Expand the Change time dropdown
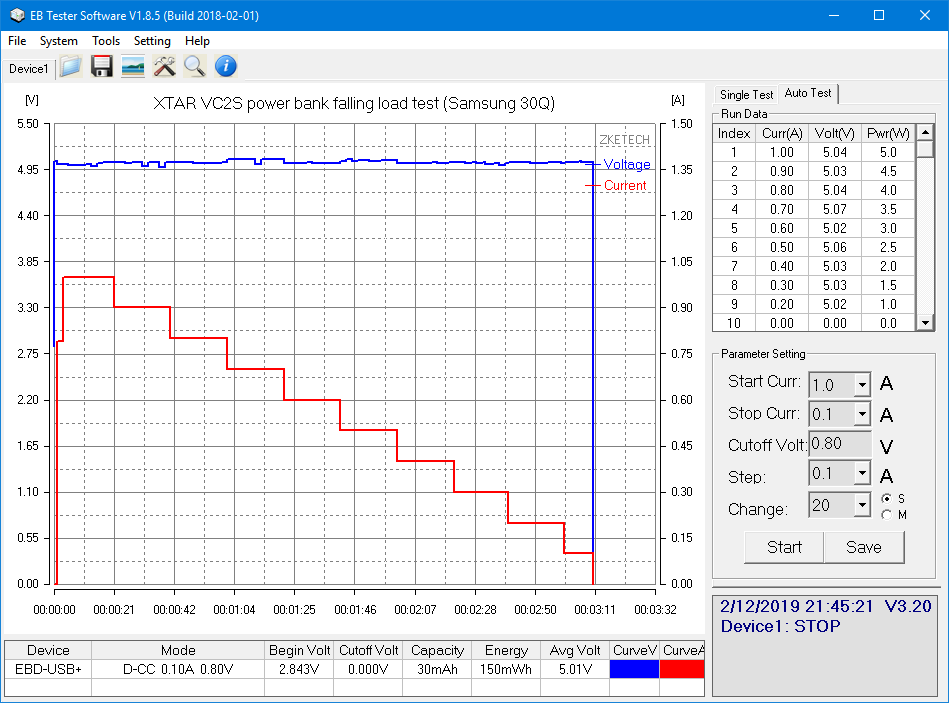Viewport: 949px width, 703px height. tap(862, 505)
